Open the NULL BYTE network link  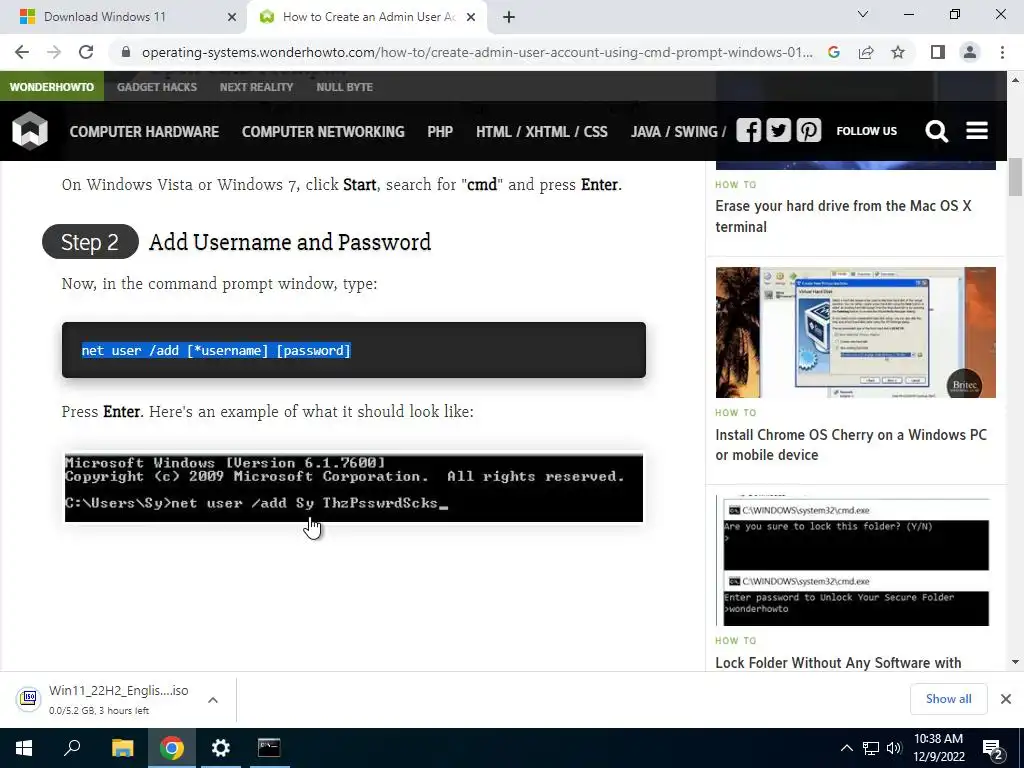click(345, 87)
